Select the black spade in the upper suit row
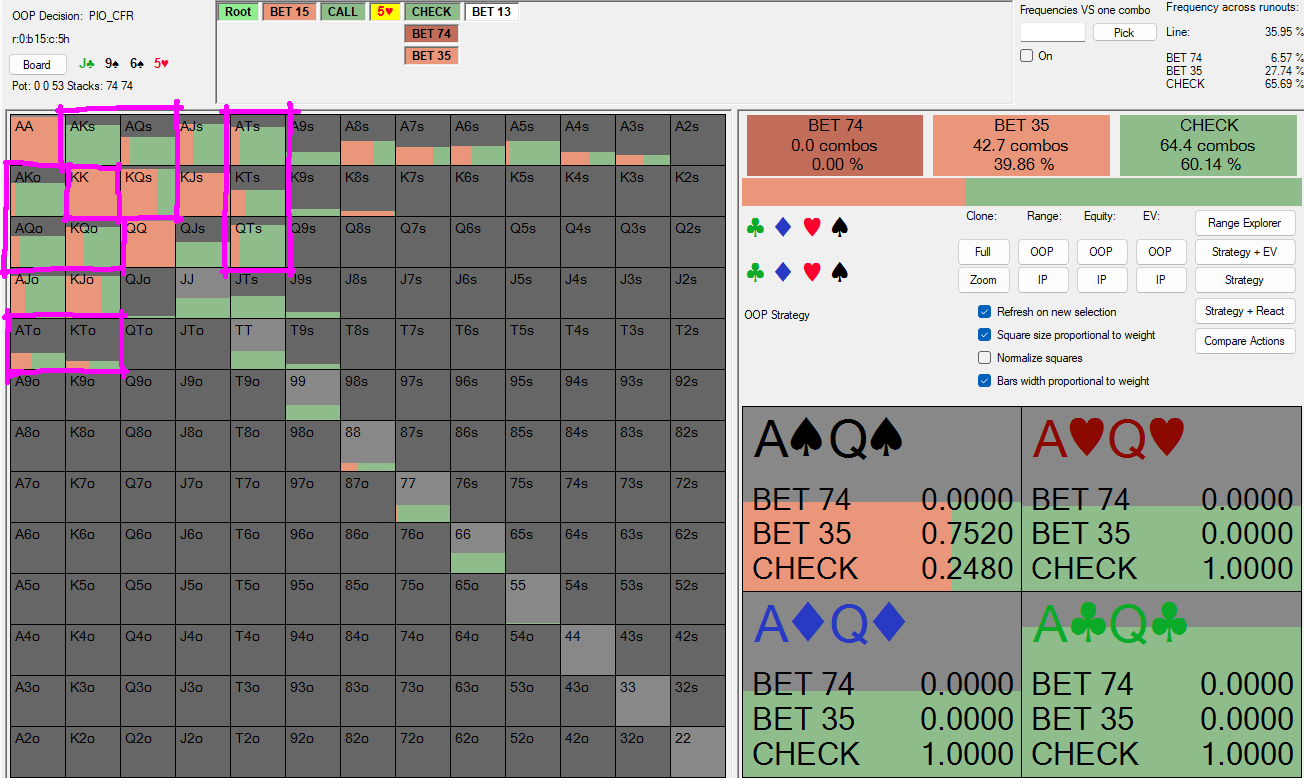 pos(840,228)
